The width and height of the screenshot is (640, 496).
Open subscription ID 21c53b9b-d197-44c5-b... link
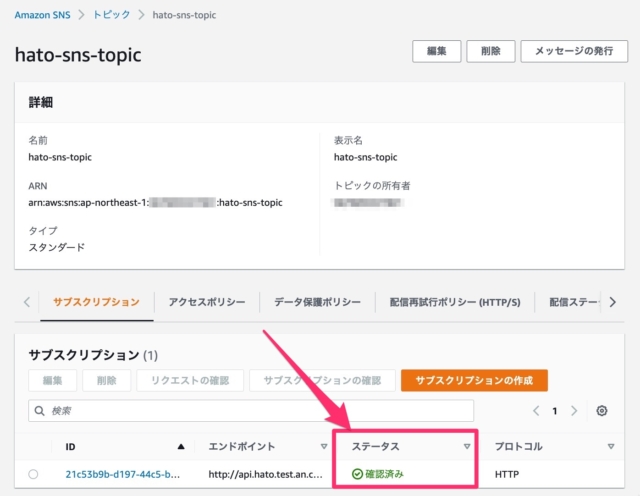coord(122,474)
